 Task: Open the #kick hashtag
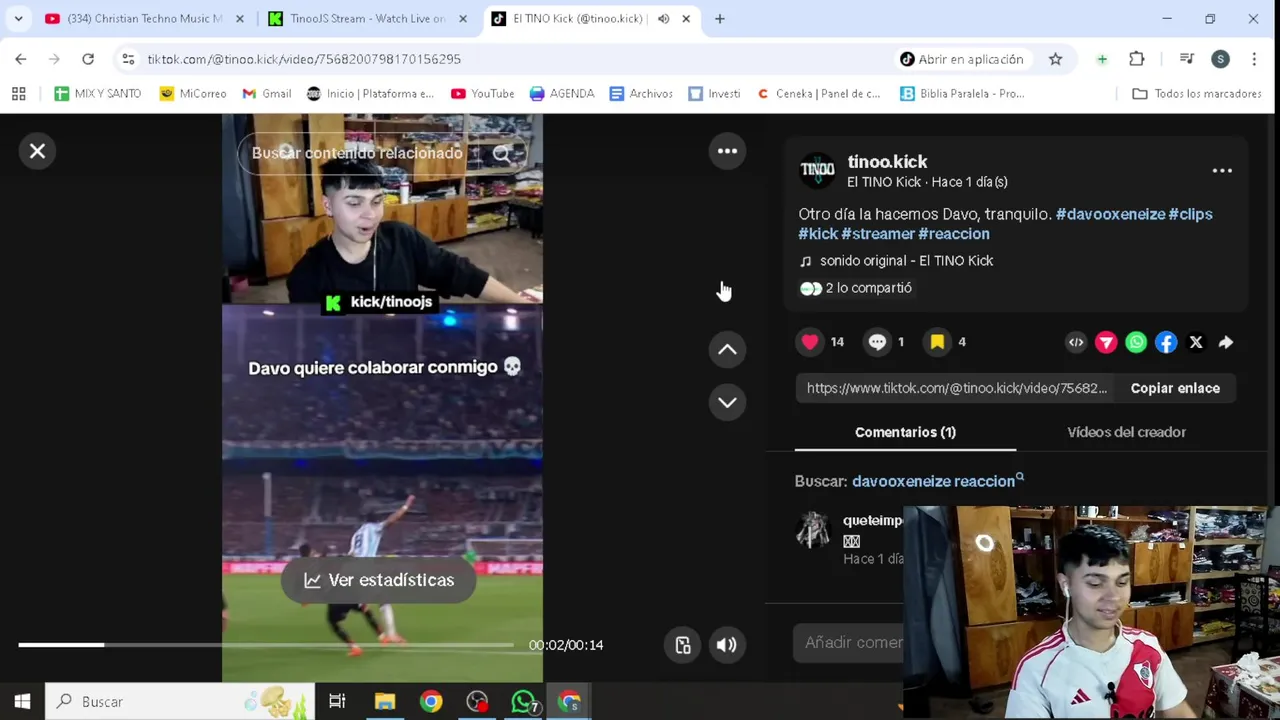click(x=818, y=234)
